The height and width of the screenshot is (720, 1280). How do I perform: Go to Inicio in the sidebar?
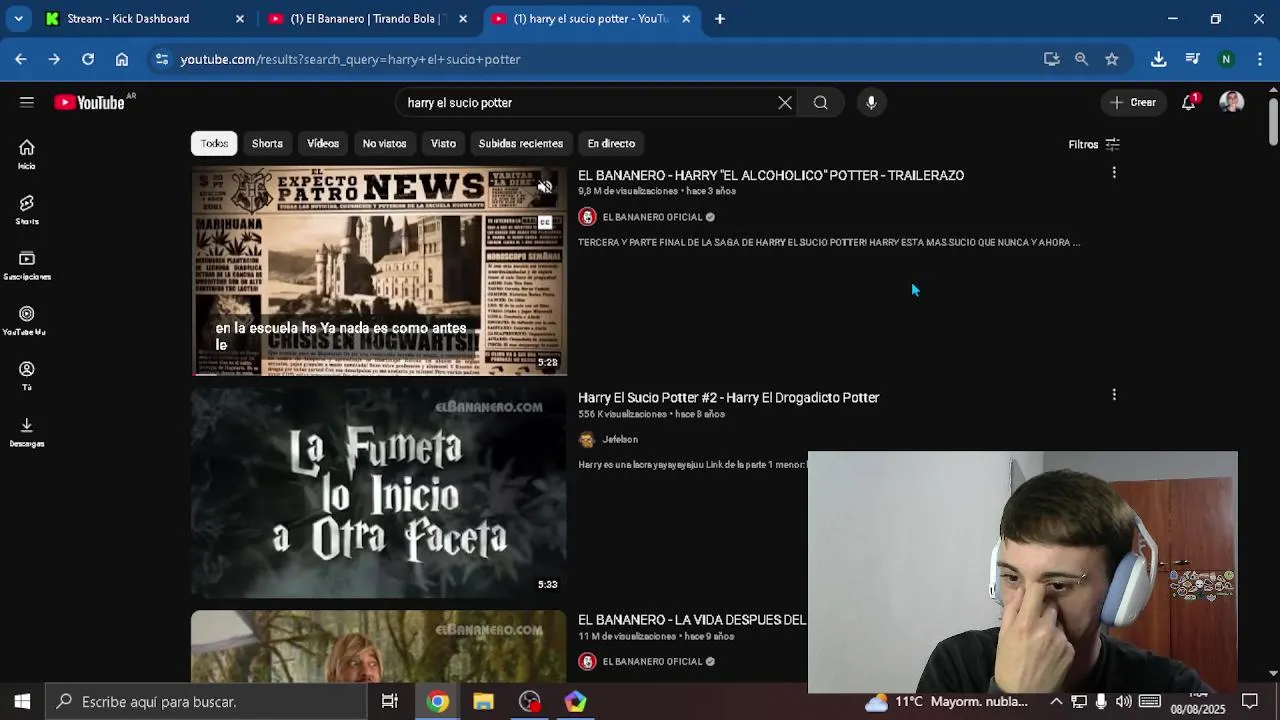click(x=27, y=154)
